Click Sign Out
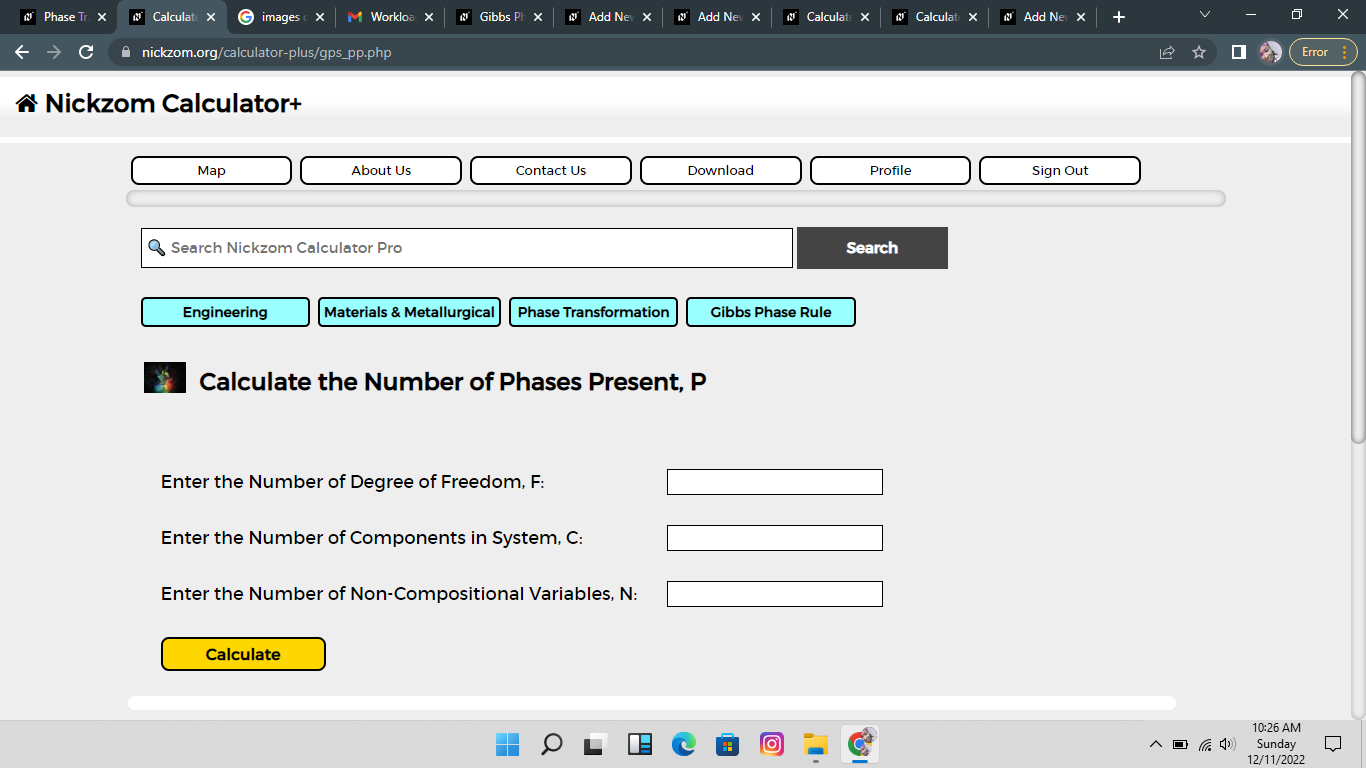Viewport: 1366px width, 768px height. pyautogui.click(x=1060, y=170)
